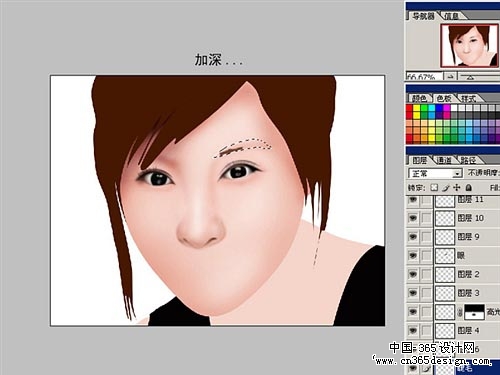Switch to the 路径 paths tab
Viewport: 500px width, 375px height.
click(x=468, y=161)
